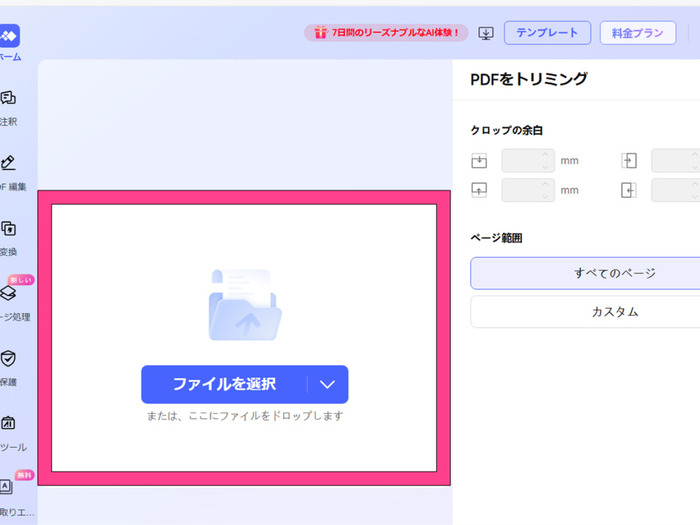Click the top crop margin icon
The image size is (700, 525).
(x=479, y=161)
